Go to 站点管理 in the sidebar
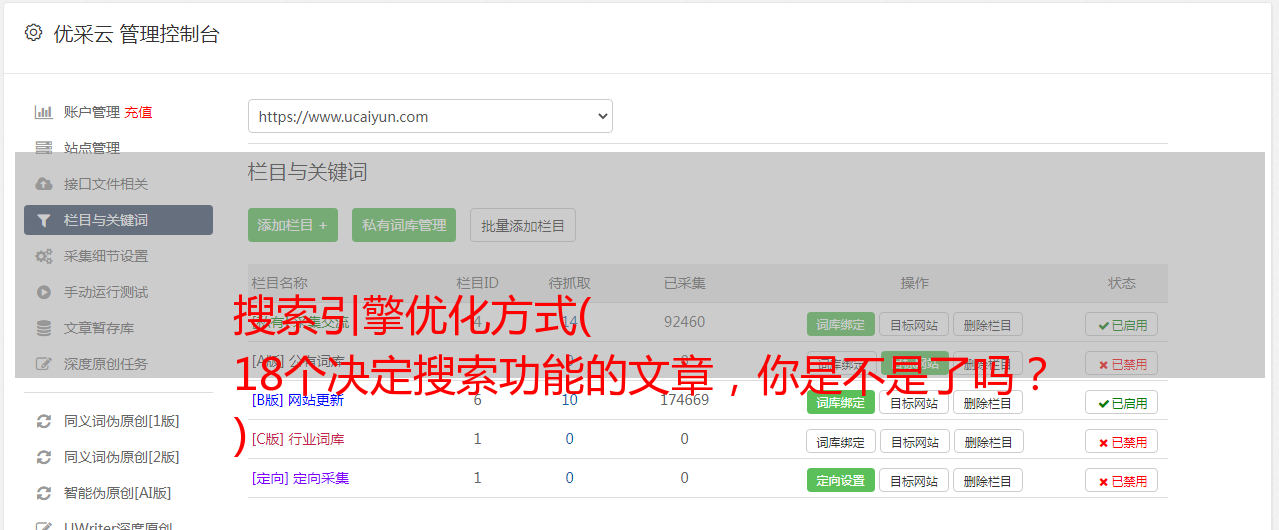1279x530 pixels. click(92, 148)
